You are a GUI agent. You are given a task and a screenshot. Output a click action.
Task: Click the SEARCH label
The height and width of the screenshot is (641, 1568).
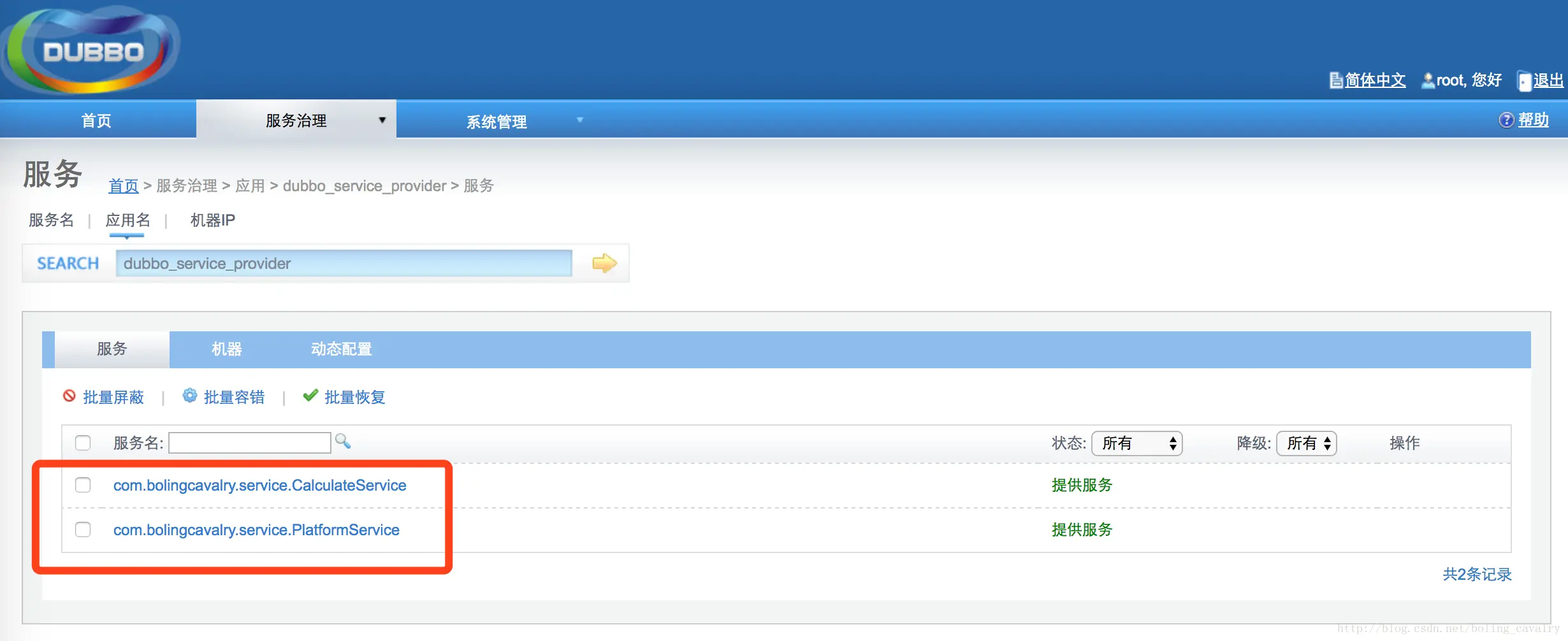(x=68, y=263)
